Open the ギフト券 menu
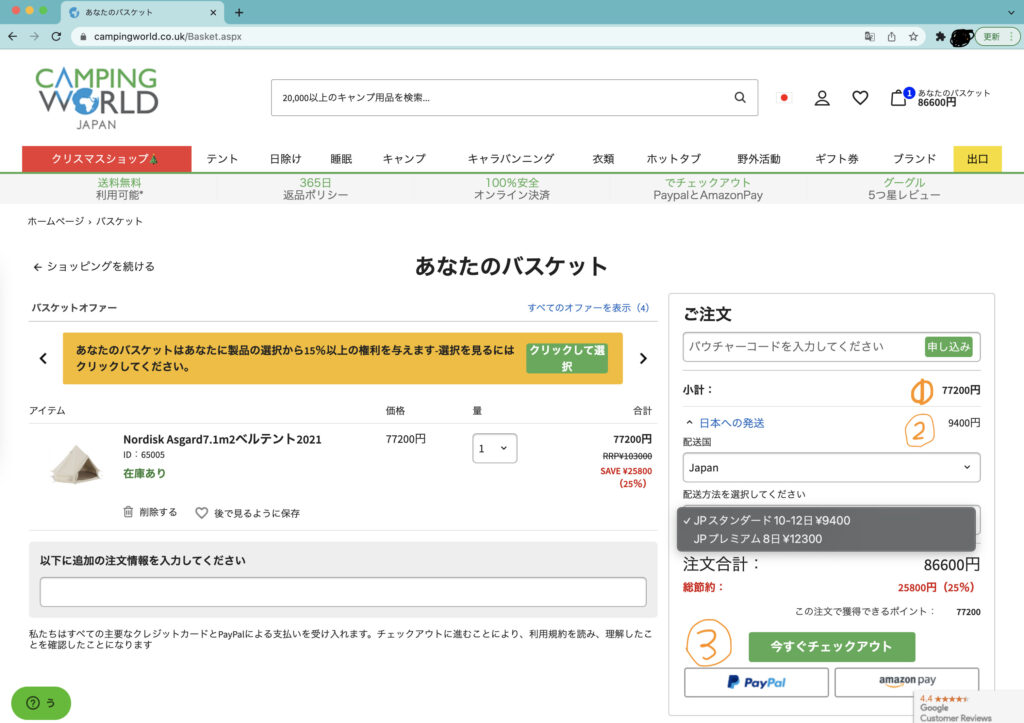 837,159
